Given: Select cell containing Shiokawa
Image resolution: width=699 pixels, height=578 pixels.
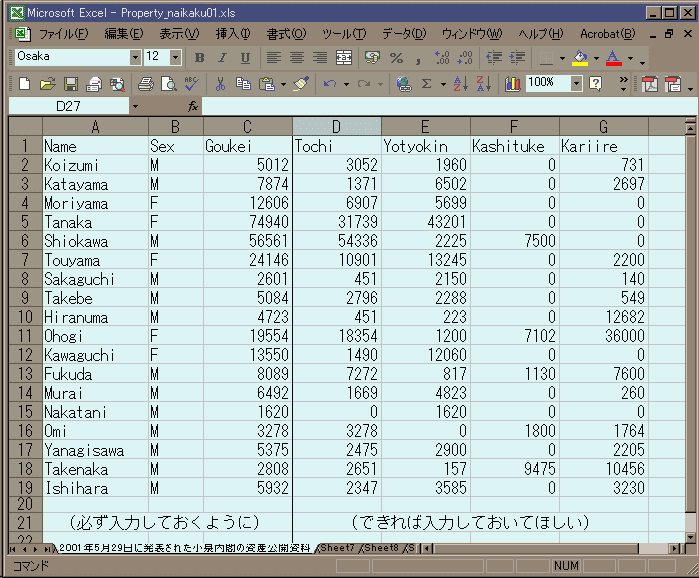Looking at the screenshot, I should point(95,241).
